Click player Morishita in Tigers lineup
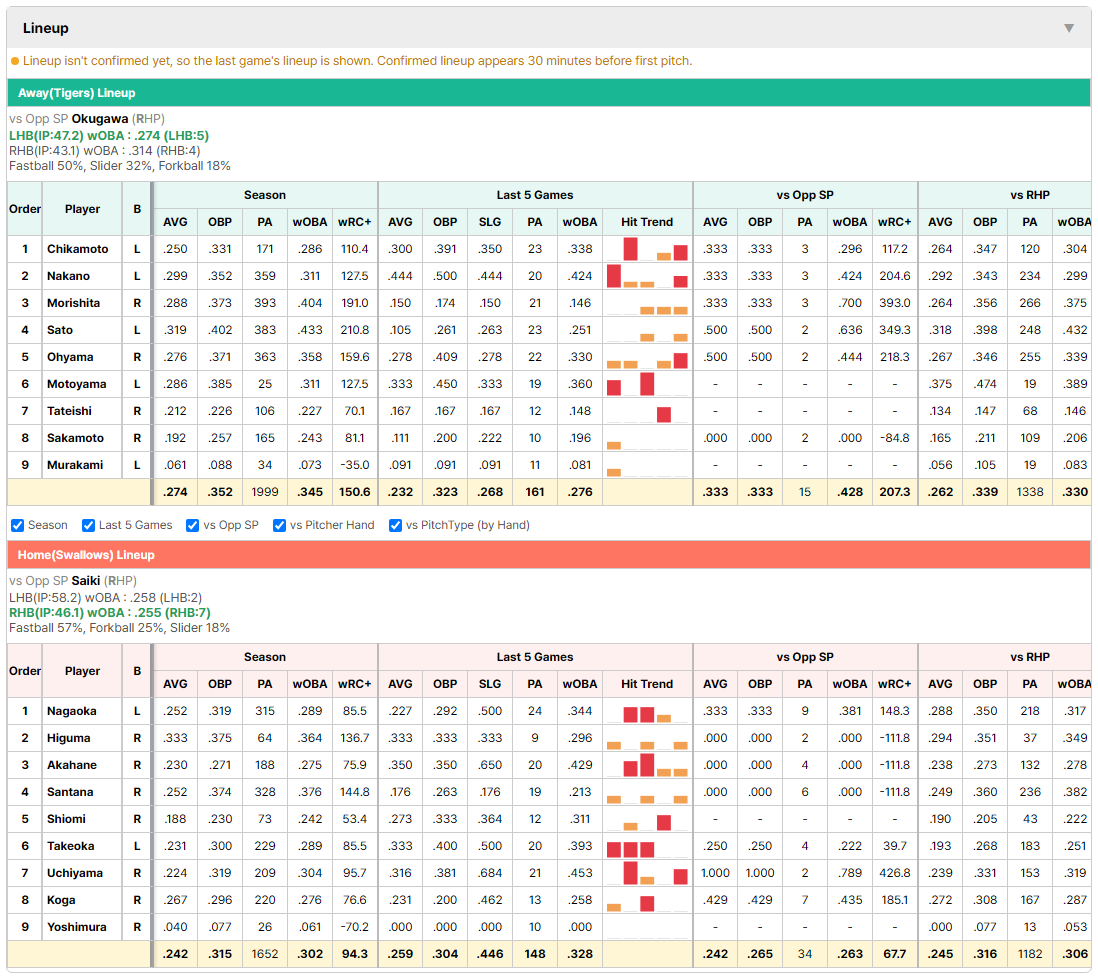Viewport: 1098px width, 979px height. (74, 303)
